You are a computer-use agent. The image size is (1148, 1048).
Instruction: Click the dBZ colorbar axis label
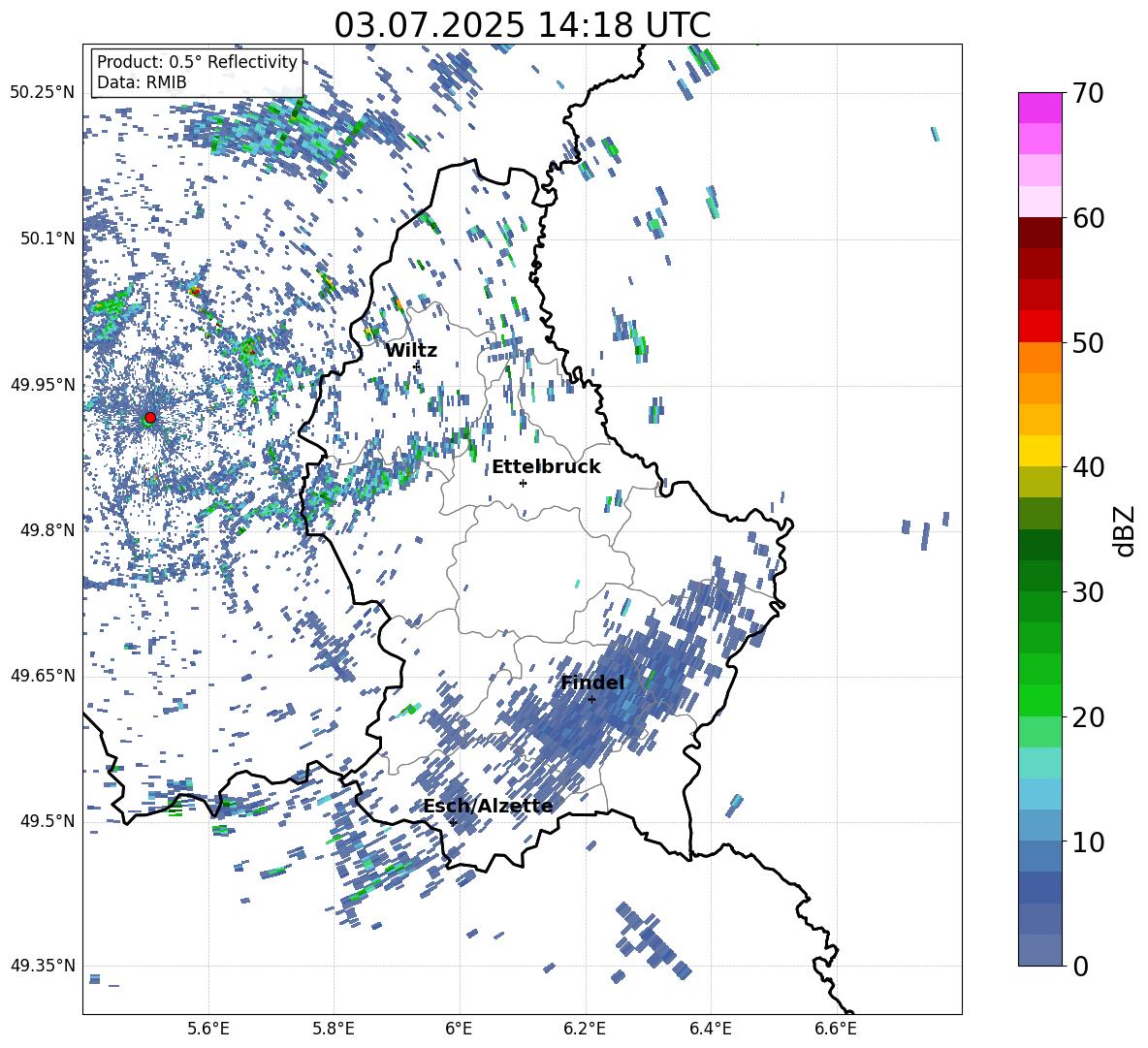[1124, 530]
